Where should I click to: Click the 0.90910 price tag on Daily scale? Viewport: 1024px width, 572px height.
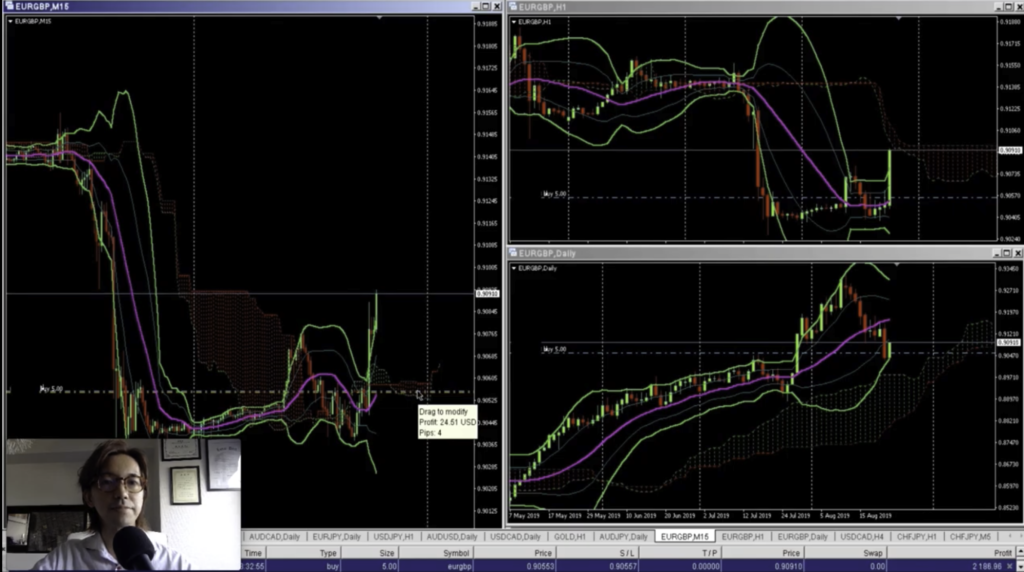click(1008, 342)
